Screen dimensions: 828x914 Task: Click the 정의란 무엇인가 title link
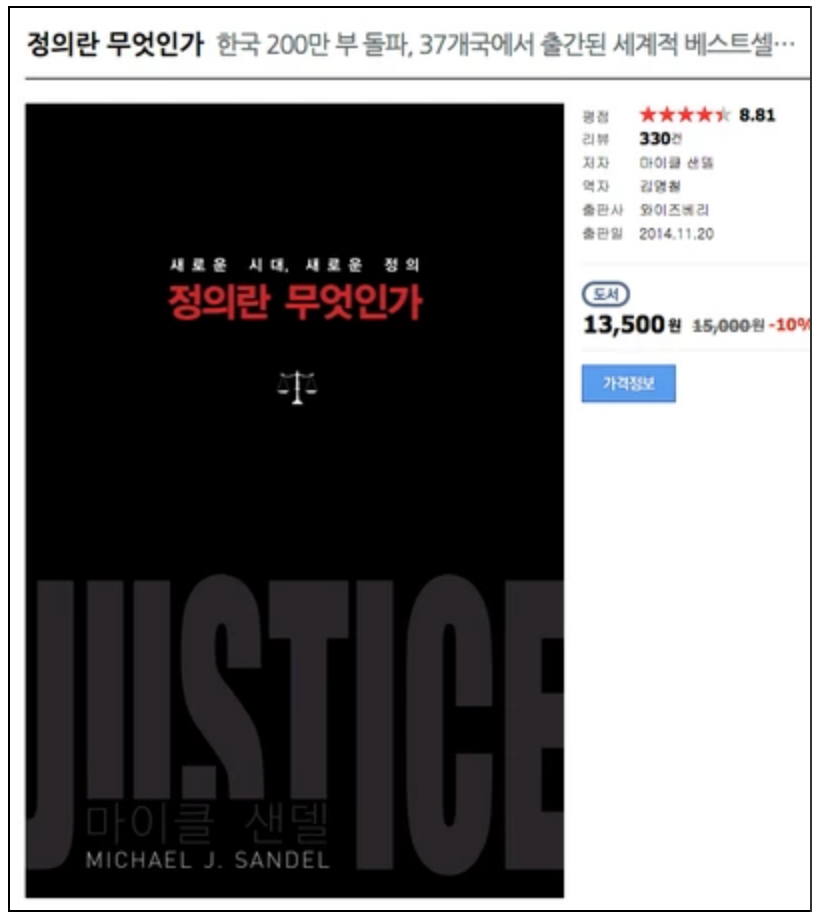point(115,44)
